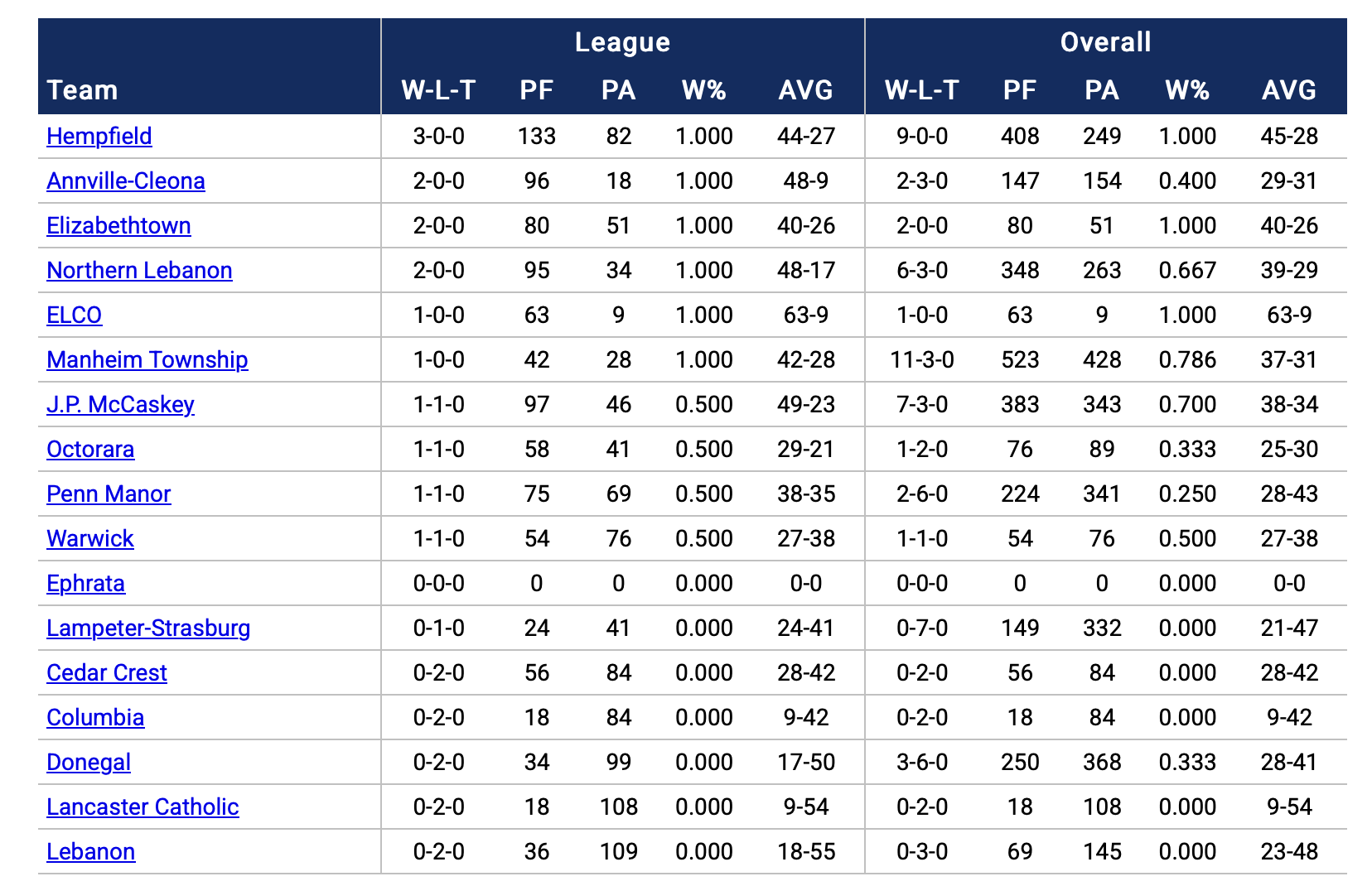Open the Columbia team link

(x=95, y=718)
